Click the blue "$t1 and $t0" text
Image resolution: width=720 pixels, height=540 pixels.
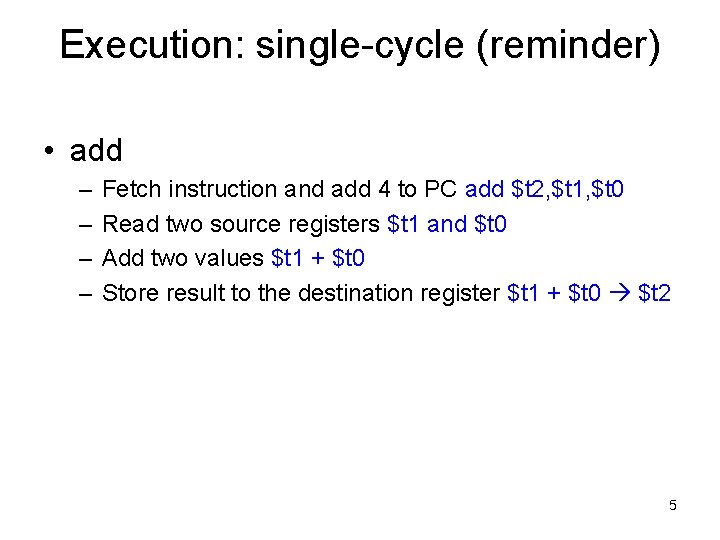(x=447, y=224)
